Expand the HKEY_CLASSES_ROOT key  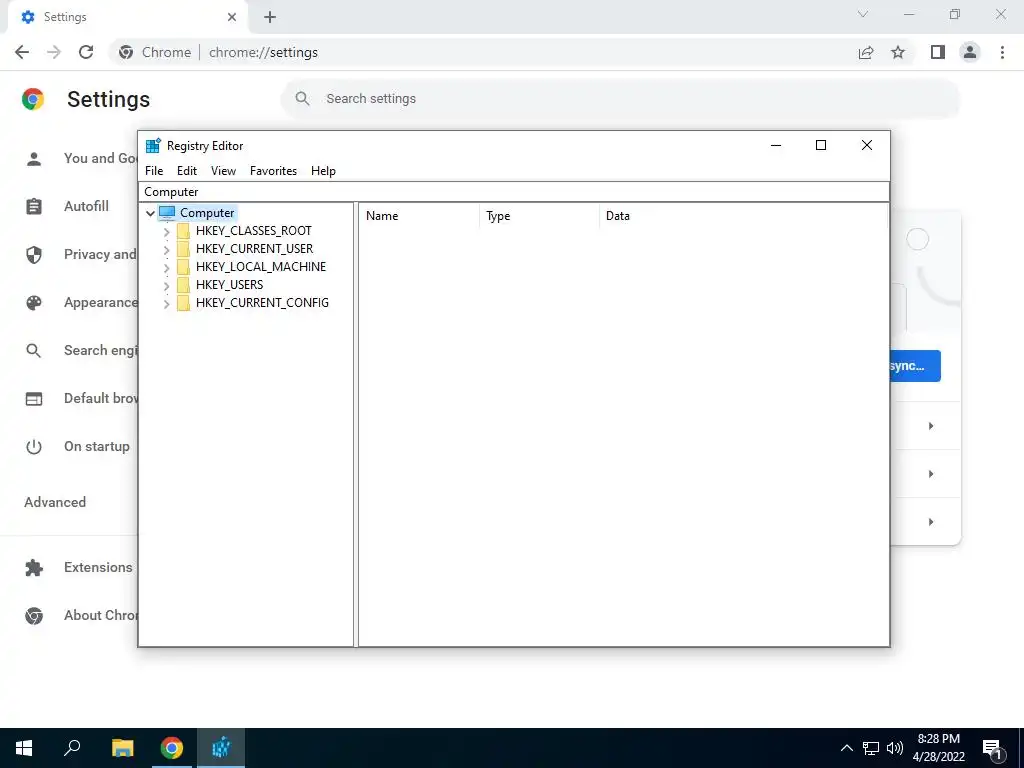pos(167,231)
